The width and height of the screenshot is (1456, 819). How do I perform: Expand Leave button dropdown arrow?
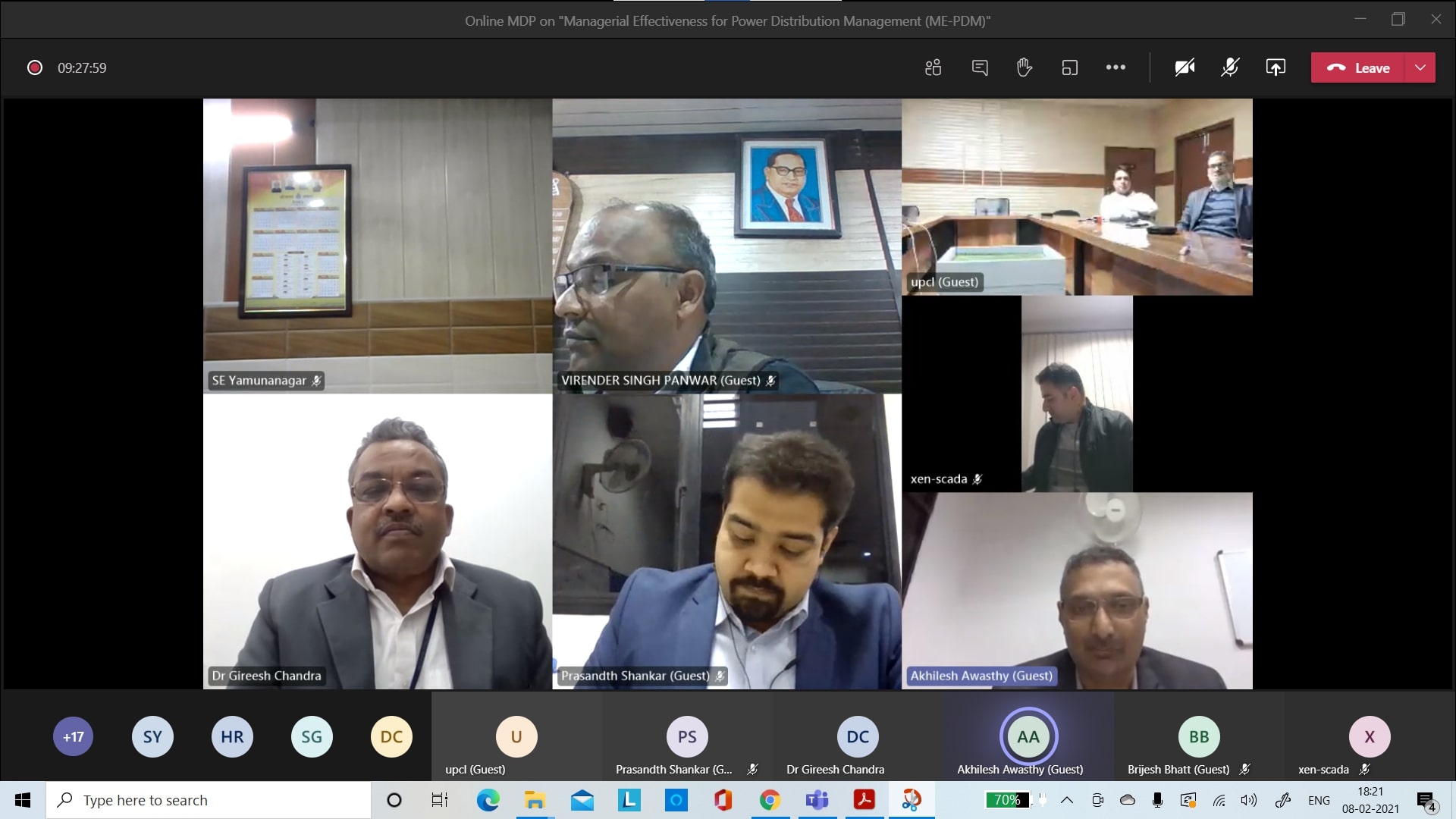1420,67
